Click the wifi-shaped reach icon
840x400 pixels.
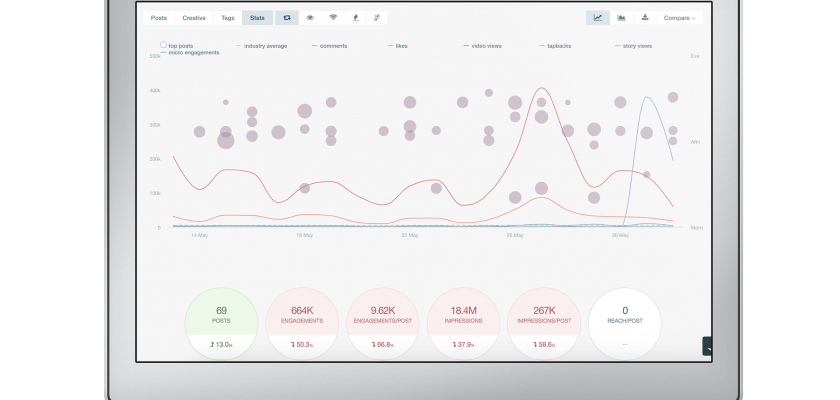point(333,18)
